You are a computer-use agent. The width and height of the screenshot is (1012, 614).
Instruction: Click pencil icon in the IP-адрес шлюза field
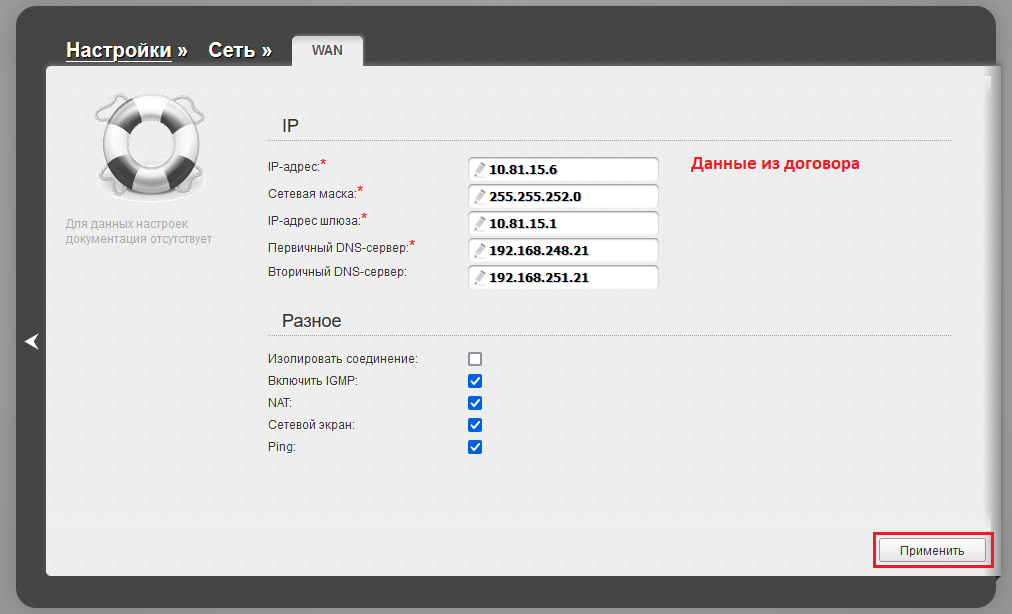(479, 223)
